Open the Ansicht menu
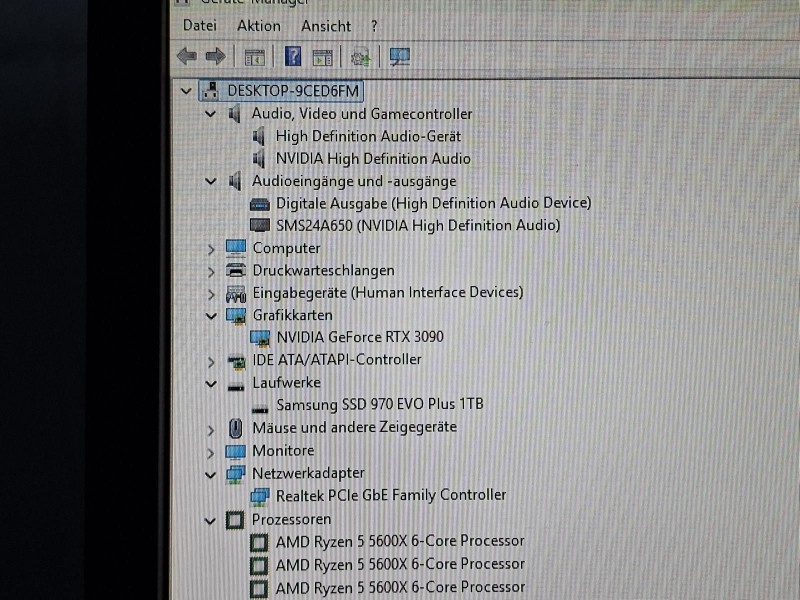The height and width of the screenshot is (600, 800). click(326, 25)
